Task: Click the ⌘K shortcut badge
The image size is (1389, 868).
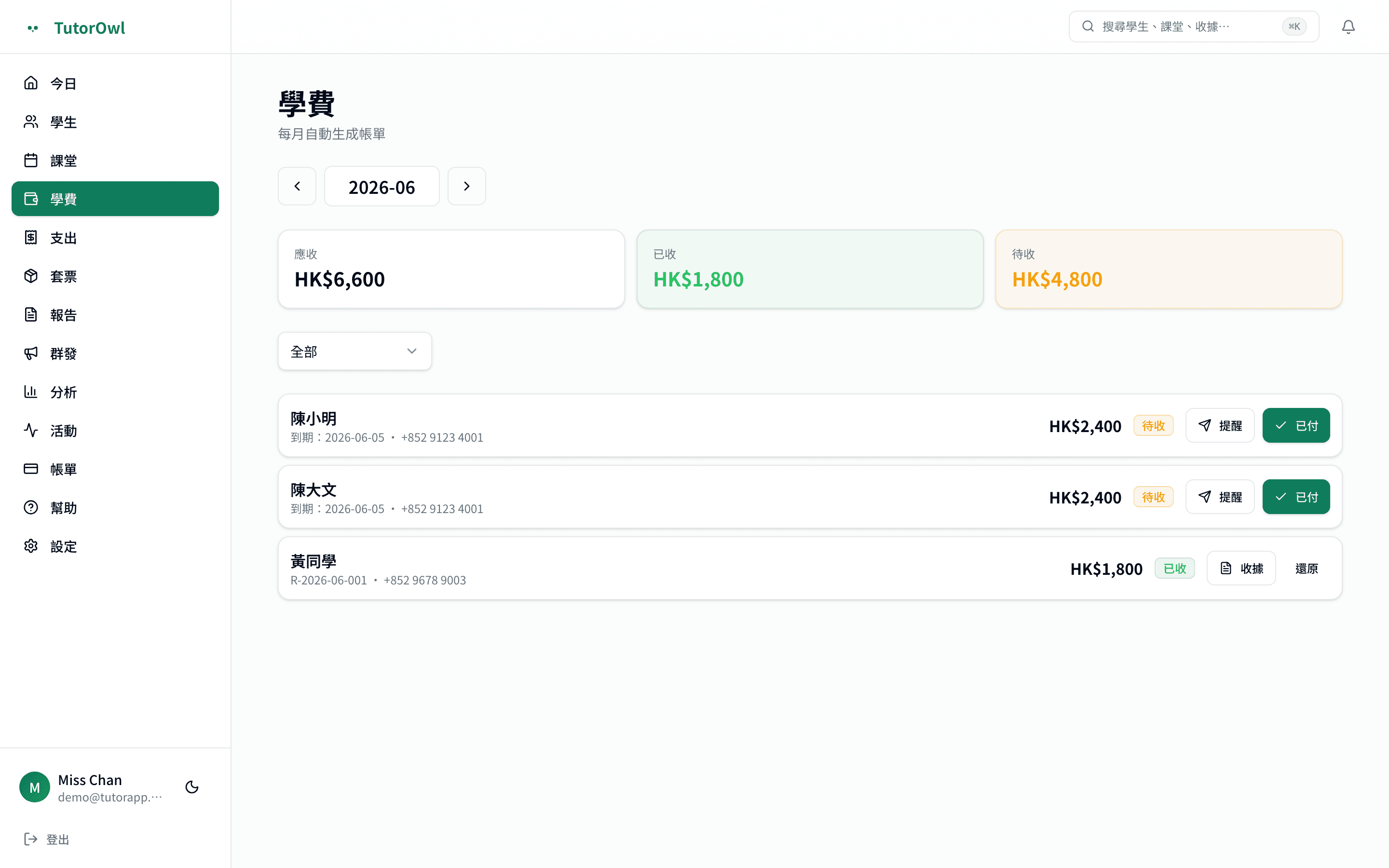Action: [x=1294, y=27]
